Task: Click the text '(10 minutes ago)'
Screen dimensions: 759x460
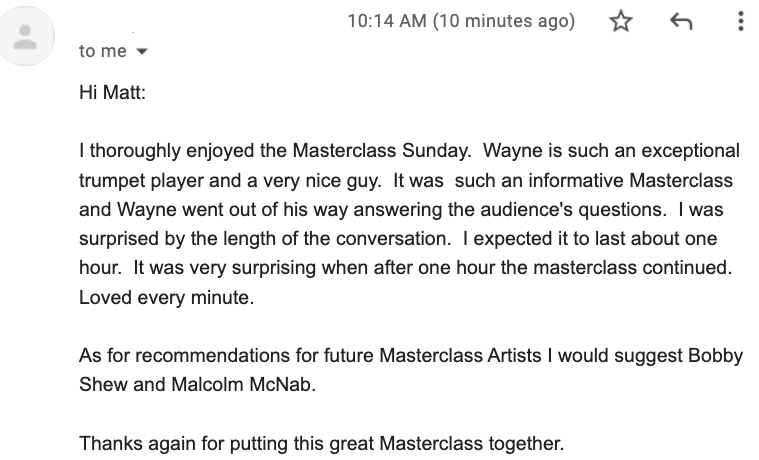Action: [504, 21]
